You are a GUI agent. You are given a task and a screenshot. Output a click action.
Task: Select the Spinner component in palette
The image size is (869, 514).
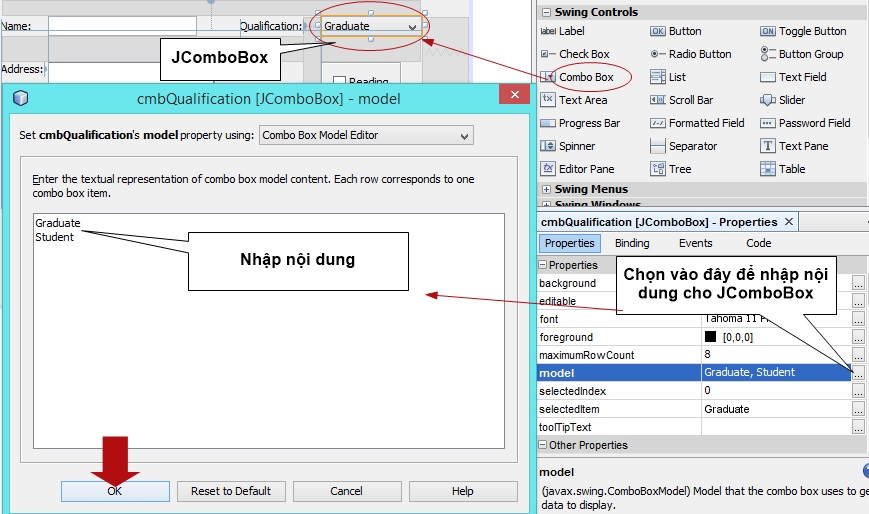[x=575, y=146]
